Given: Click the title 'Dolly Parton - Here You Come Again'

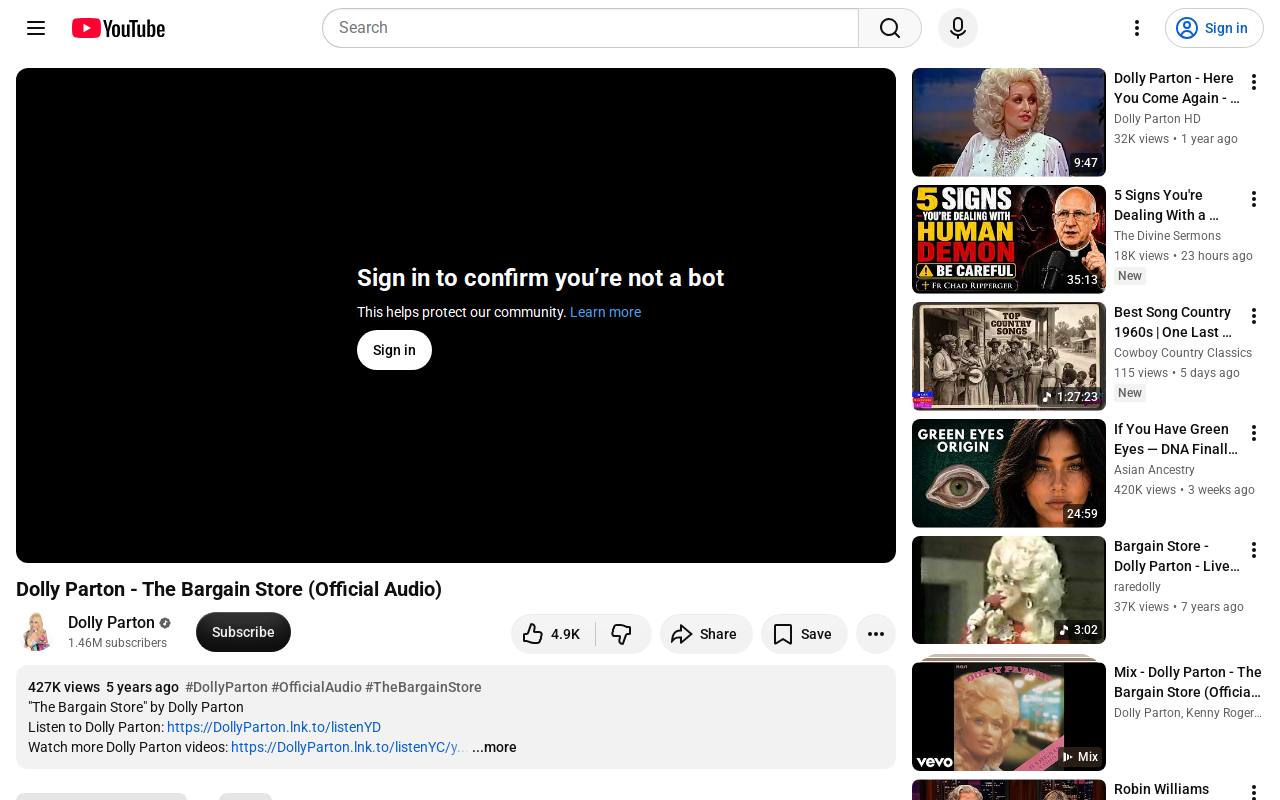Looking at the screenshot, I should click(1177, 88).
